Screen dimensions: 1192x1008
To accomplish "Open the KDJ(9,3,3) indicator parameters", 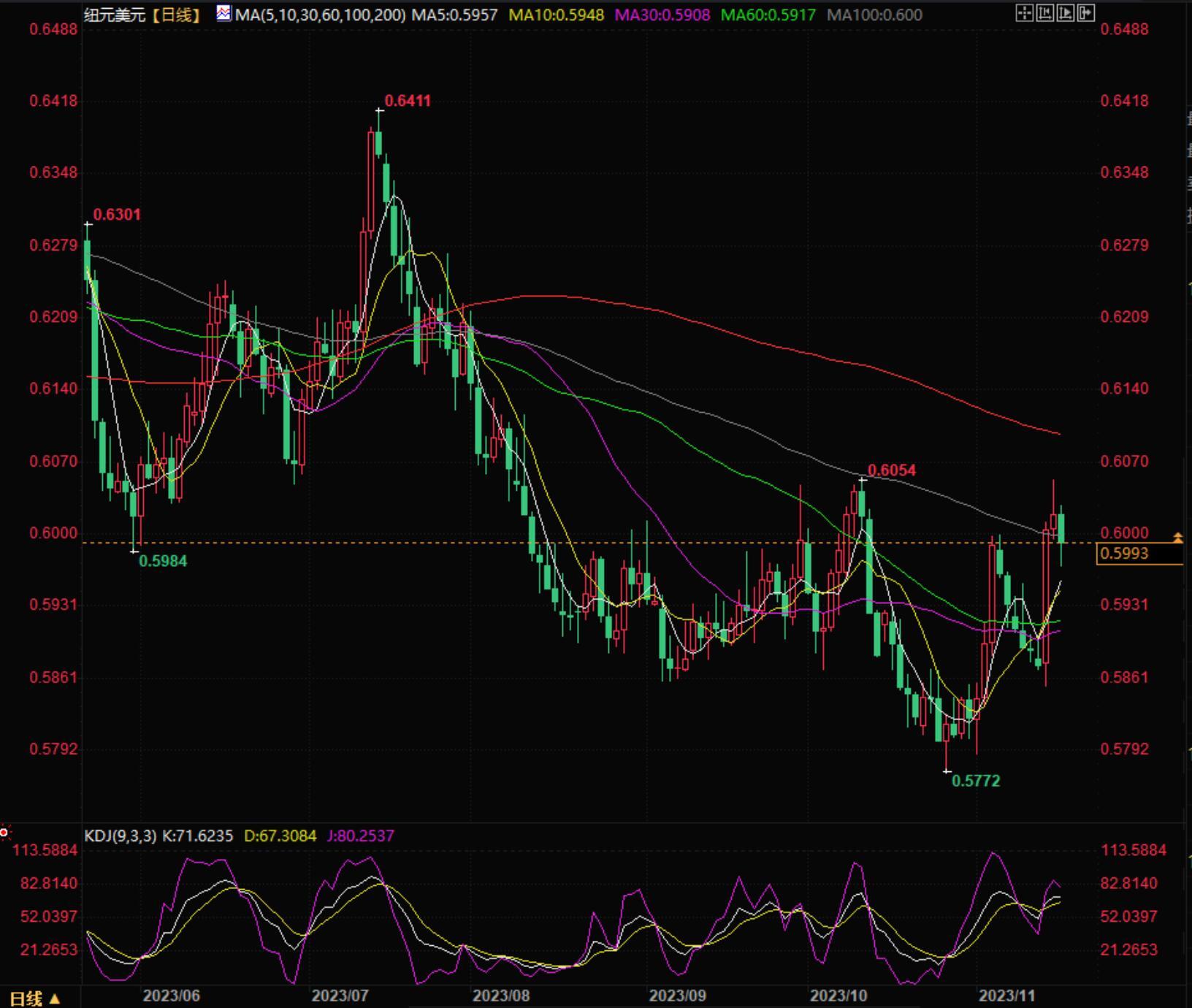I will (x=120, y=836).
